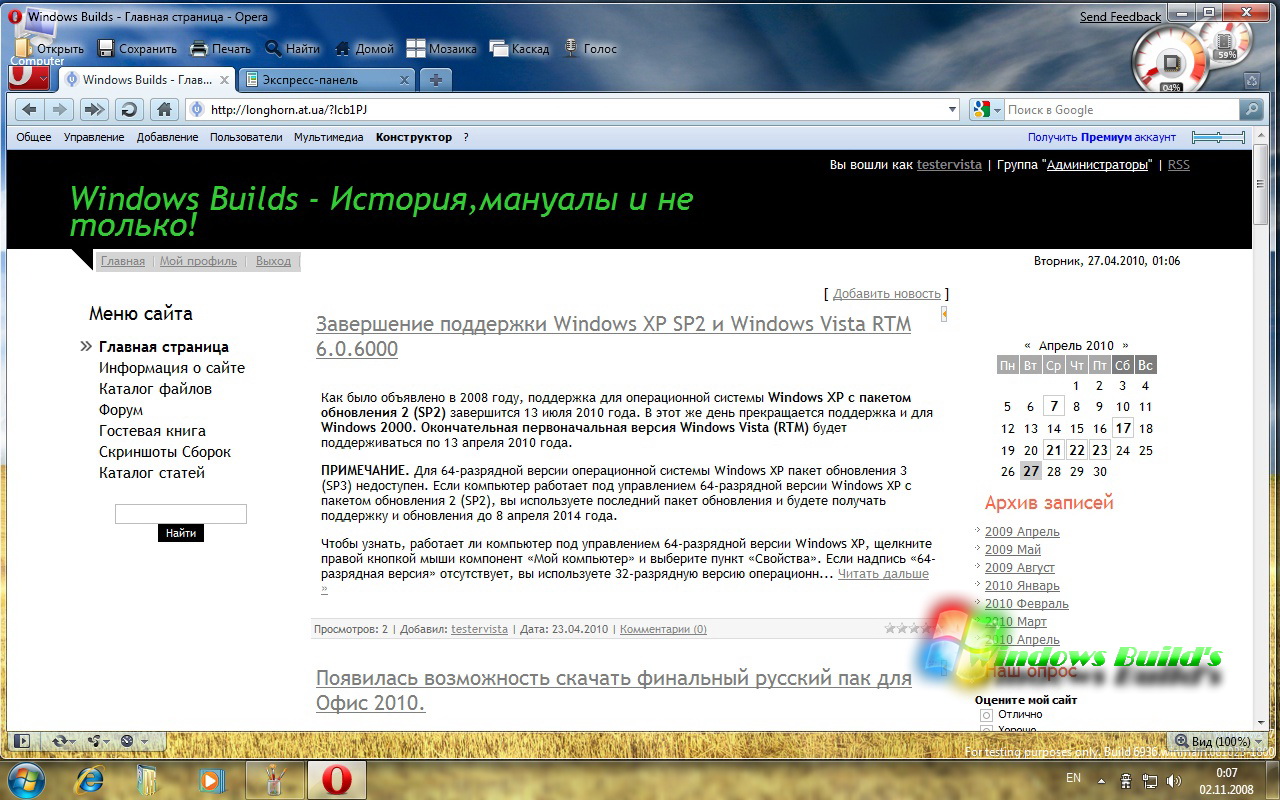The height and width of the screenshot is (800, 1280).
Task: Click the Send Feedback link
Action: coord(1121,17)
